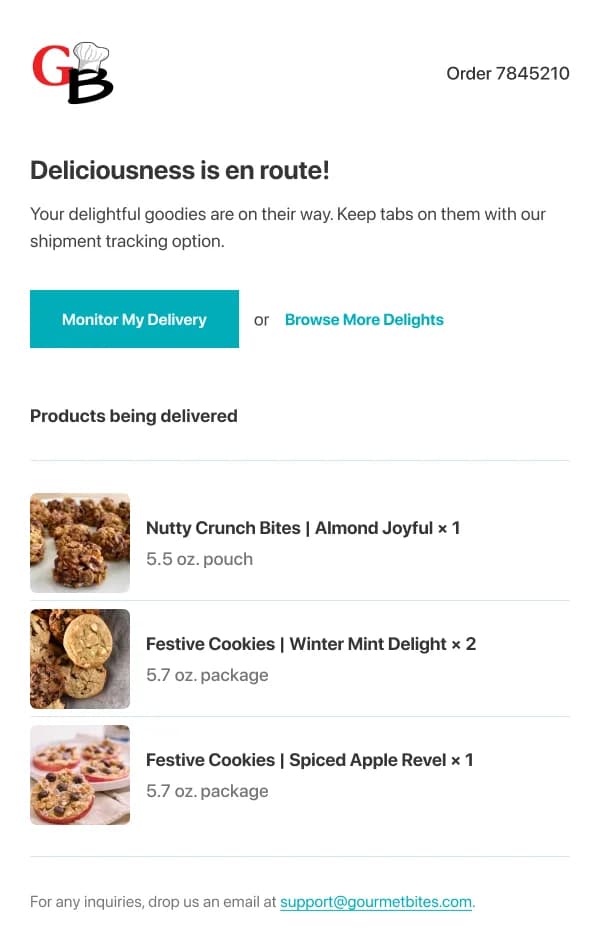Viewport: 600px width, 943px height.
Task: Open the Spiced Apple Revel cookie thumbnail
Action: click(80, 774)
